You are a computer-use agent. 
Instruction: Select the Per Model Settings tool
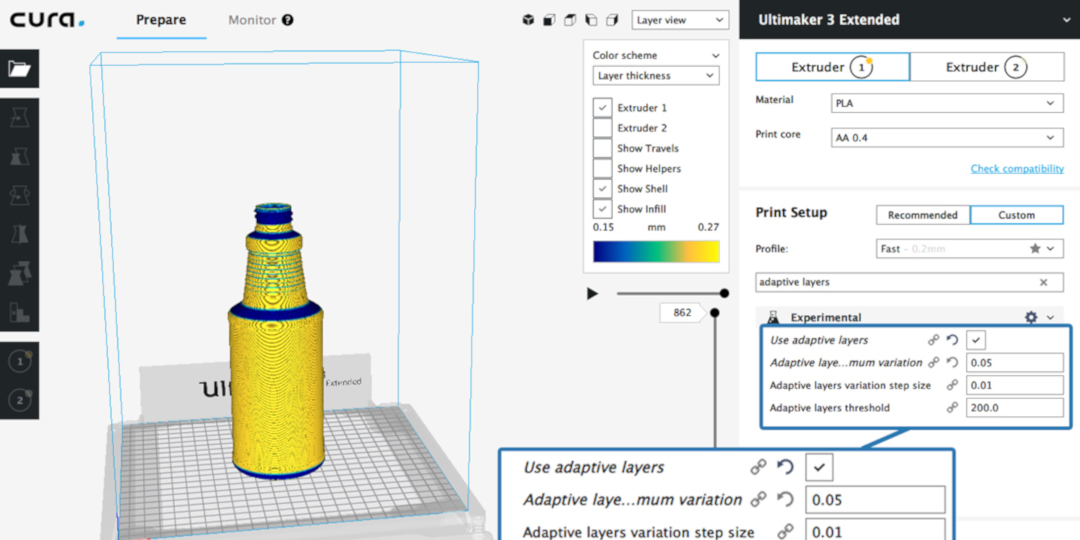(19, 273)
